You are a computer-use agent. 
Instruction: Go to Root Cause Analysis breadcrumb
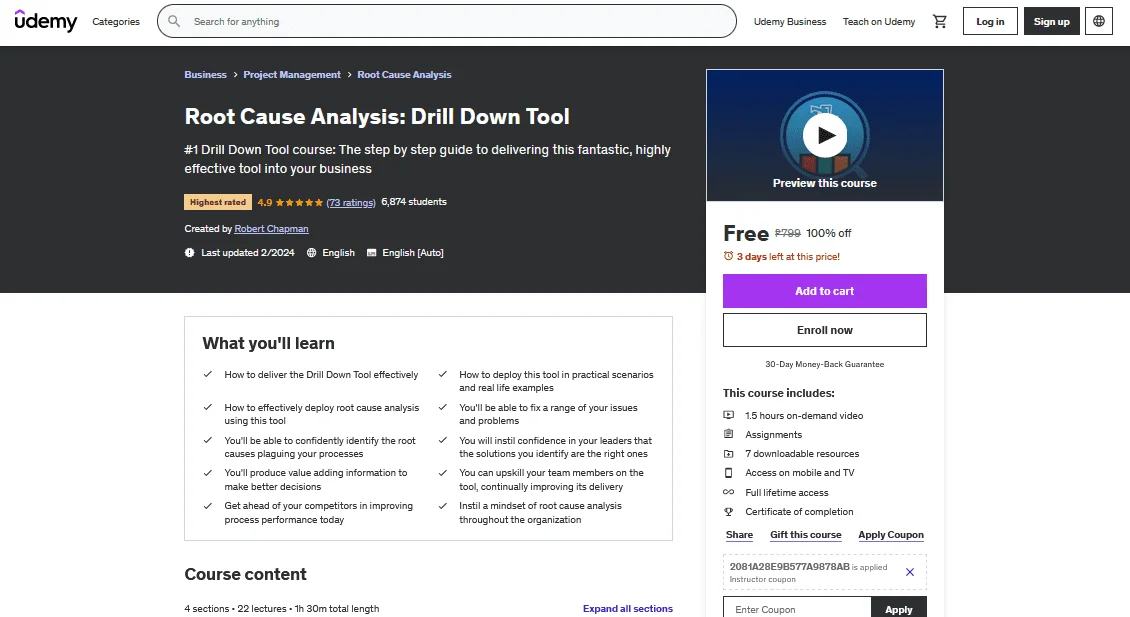pyautogui.click(x=404, y=74)
